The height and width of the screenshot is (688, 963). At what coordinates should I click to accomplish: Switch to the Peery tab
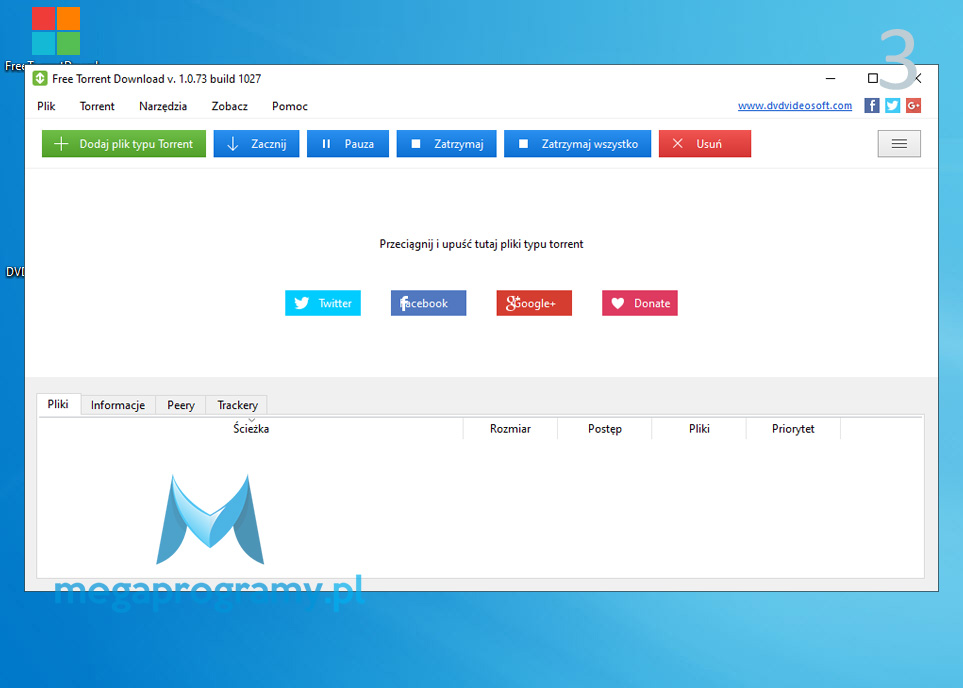click(181, 405)
